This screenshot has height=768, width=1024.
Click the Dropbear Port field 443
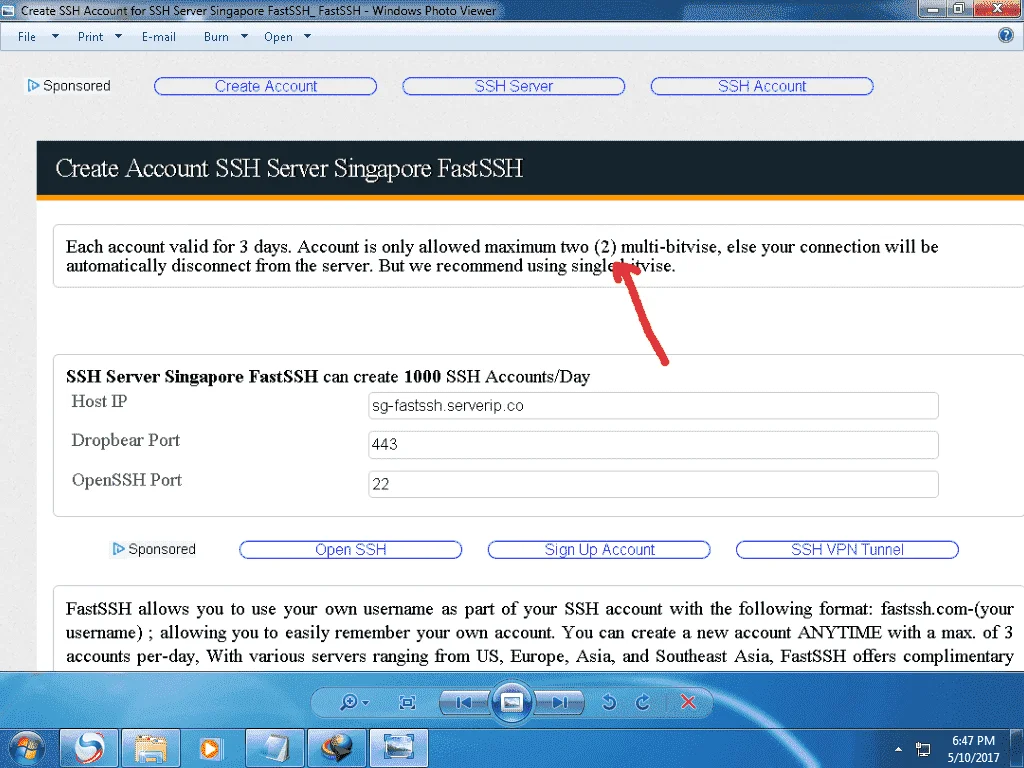pyautogui.click(x=653, y=445)
